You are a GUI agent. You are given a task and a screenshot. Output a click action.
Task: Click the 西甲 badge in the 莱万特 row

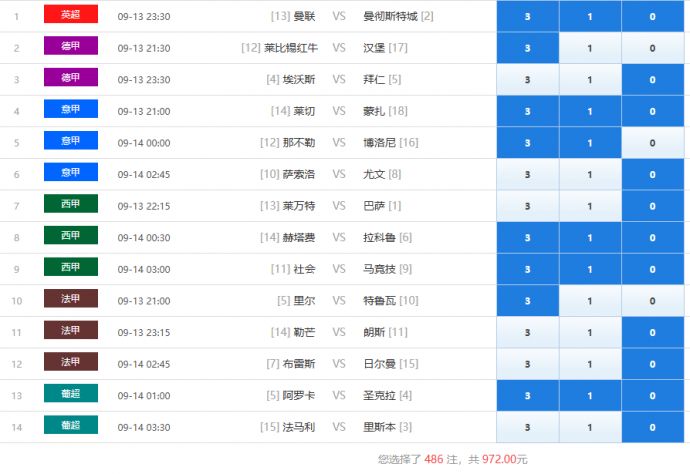(x=71, y=204)
